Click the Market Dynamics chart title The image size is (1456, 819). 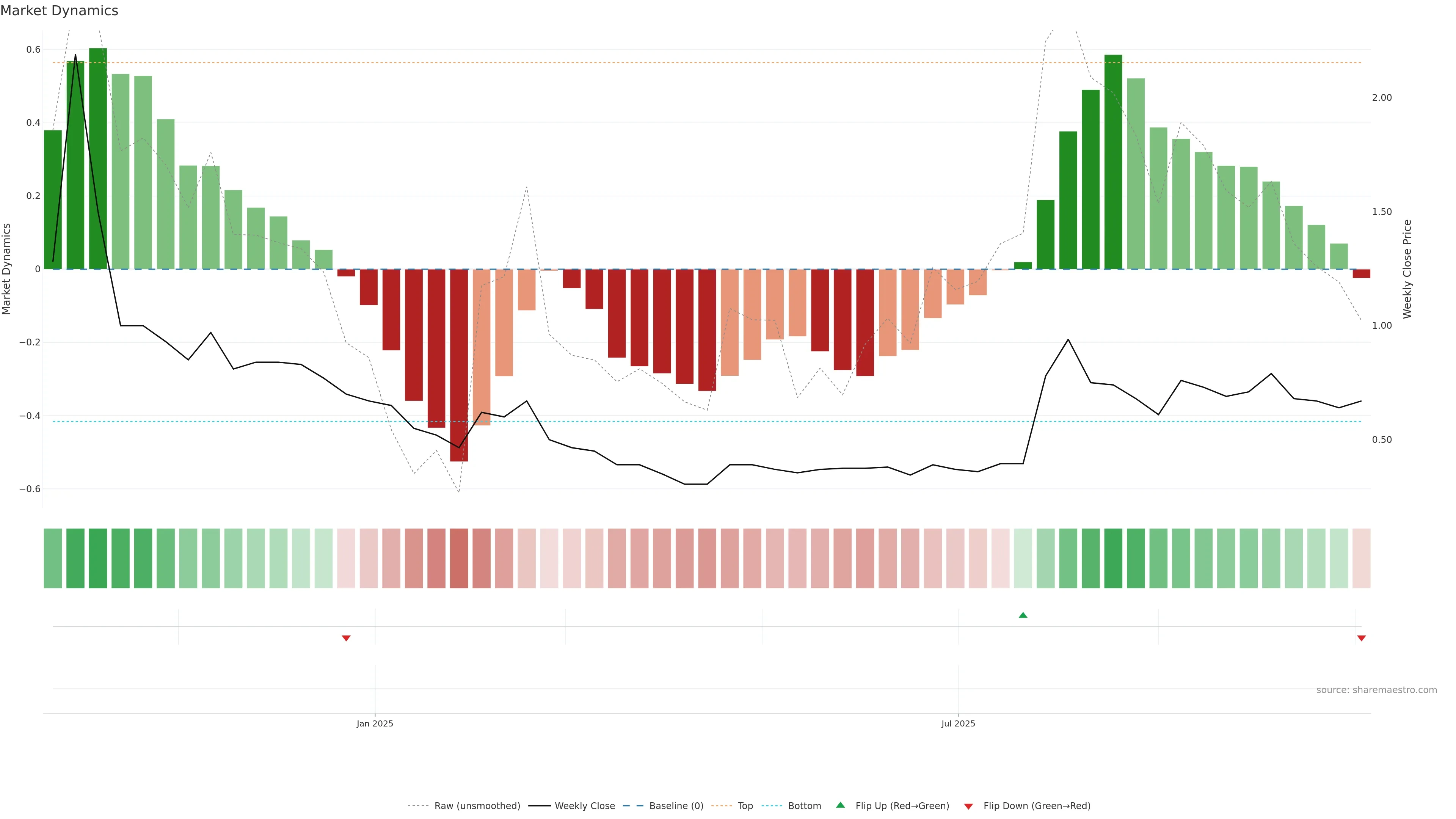coord(60,11)
